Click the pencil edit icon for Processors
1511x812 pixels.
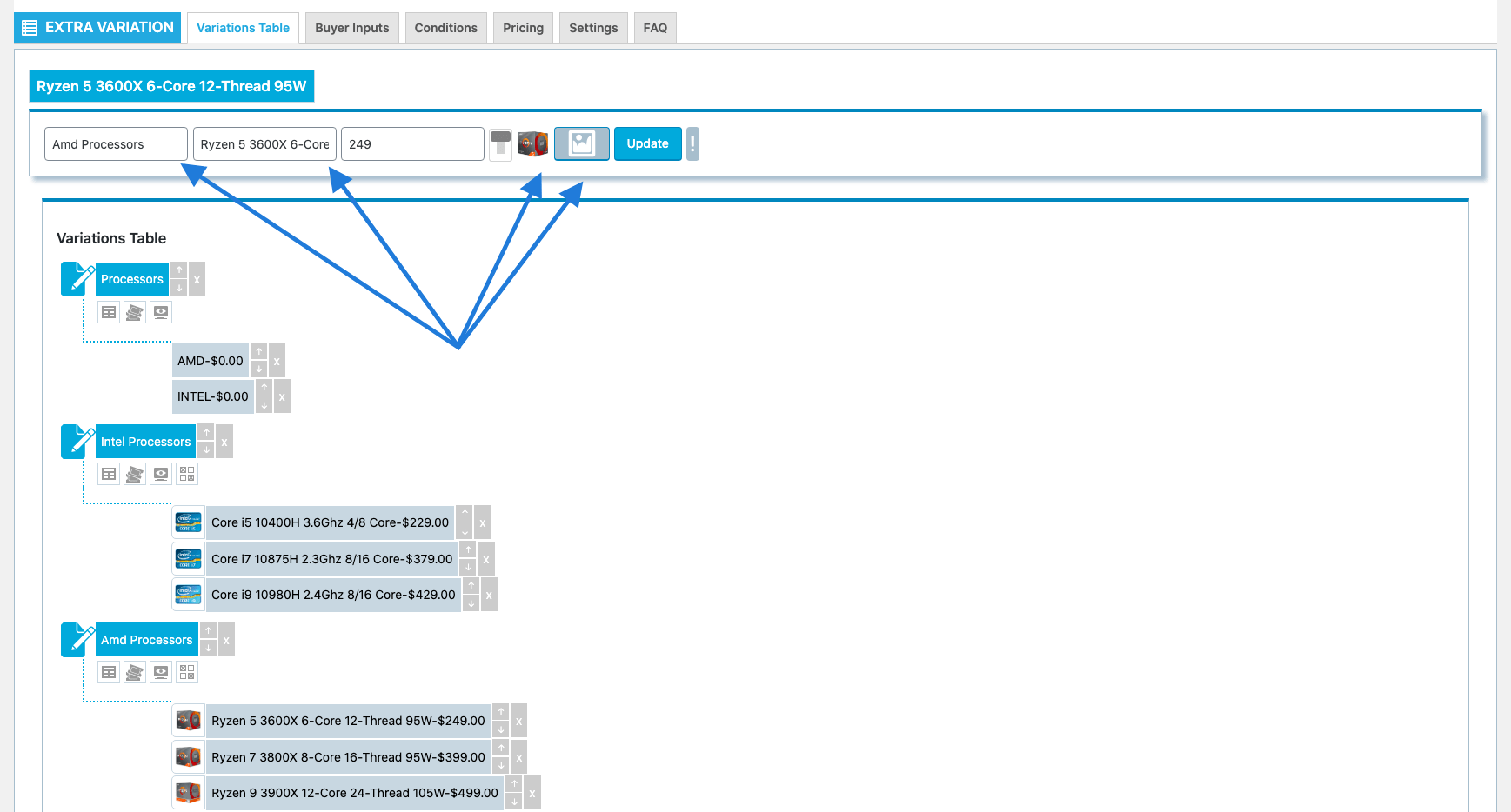pyautogui.click(x=78, y=279)
